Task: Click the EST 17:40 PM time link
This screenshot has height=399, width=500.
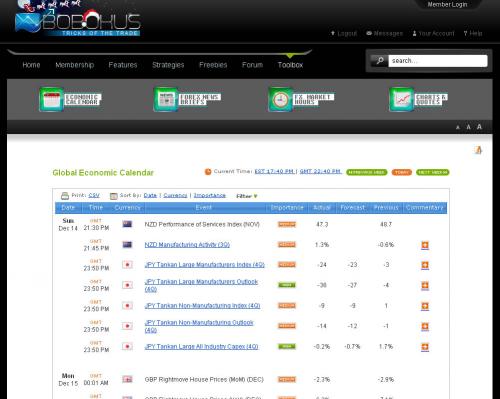Action: [274, 171]
